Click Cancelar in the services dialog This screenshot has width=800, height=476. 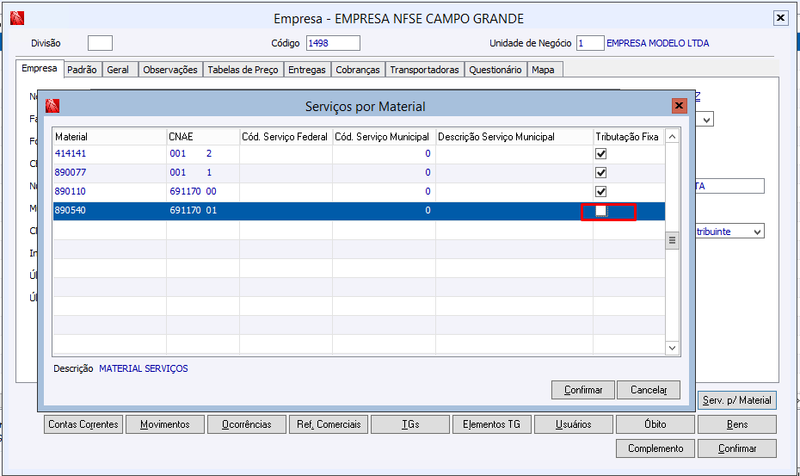coord(648,390)
